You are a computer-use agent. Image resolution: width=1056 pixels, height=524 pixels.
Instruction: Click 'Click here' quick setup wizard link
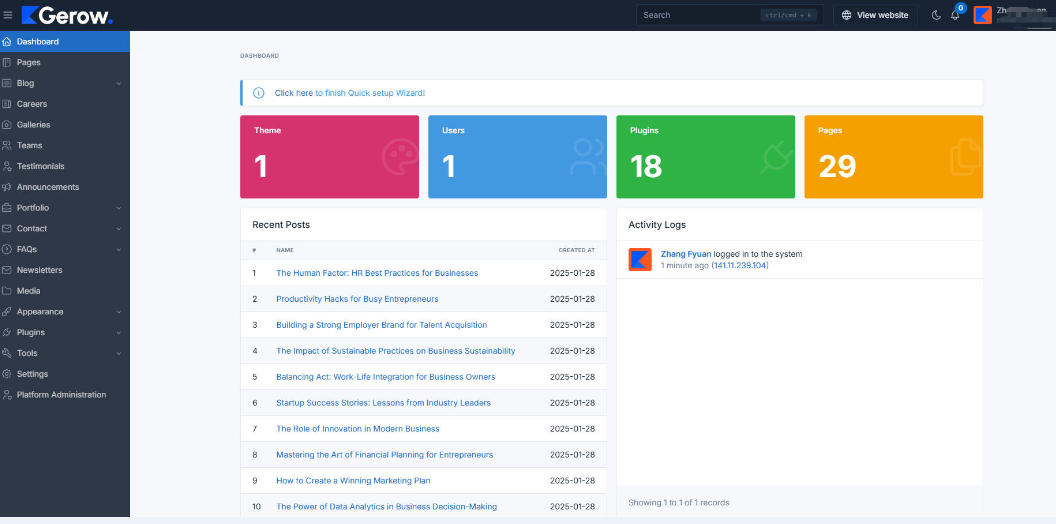294,93
